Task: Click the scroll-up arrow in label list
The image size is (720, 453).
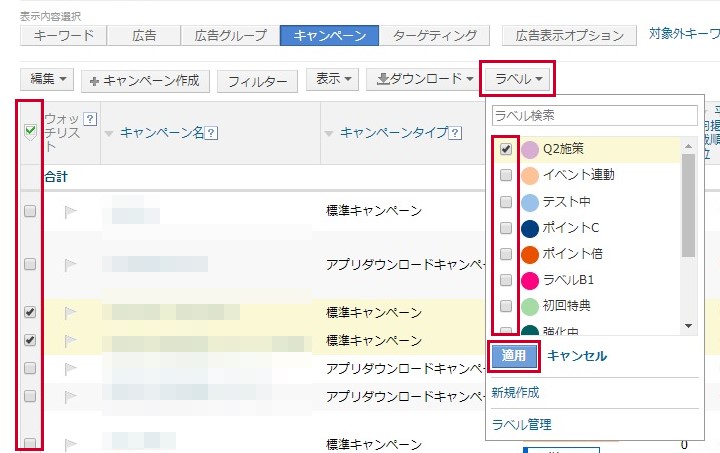Action: (688, 146)
